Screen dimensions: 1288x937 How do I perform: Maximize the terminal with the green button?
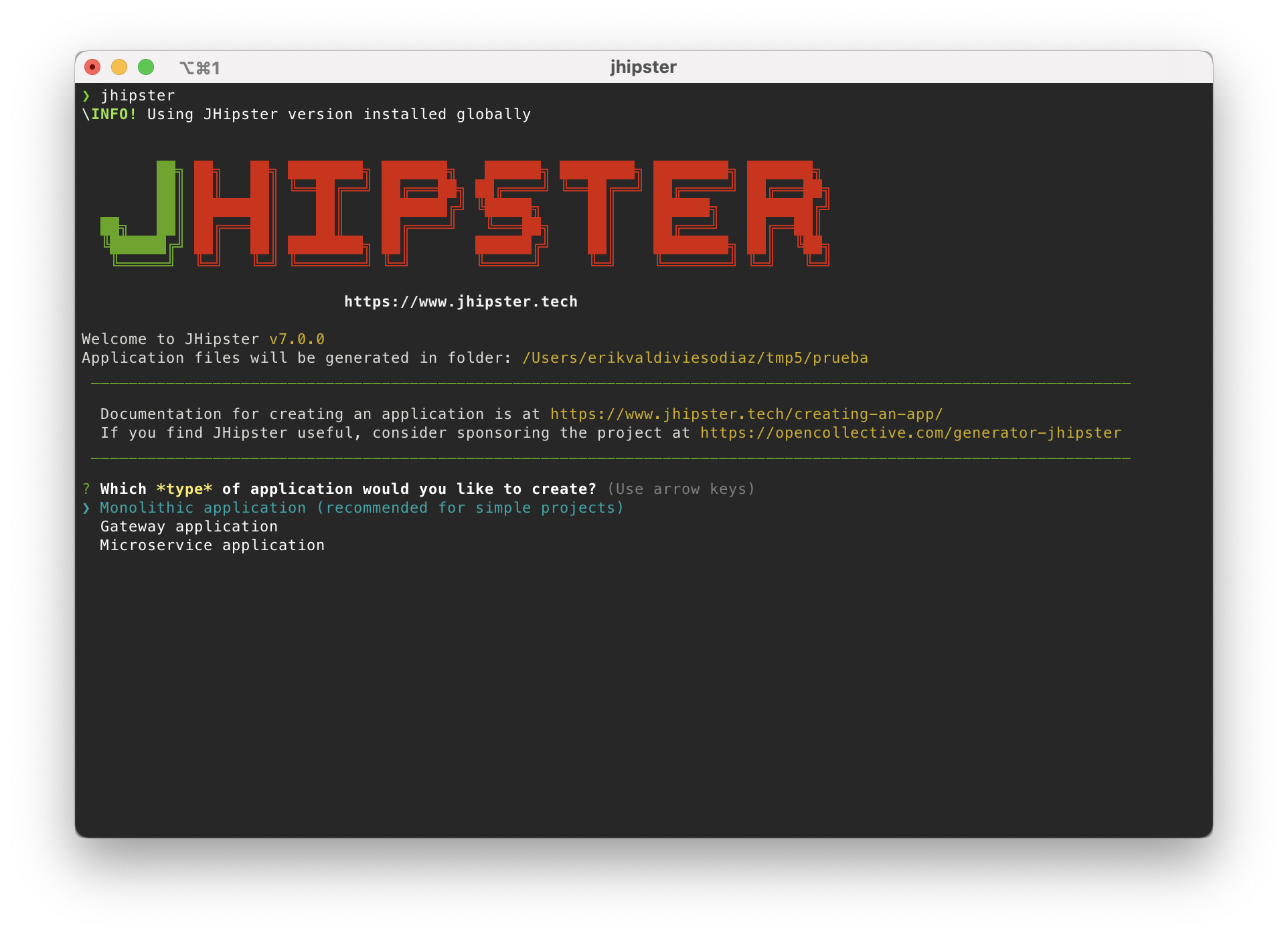pos(146,67)
